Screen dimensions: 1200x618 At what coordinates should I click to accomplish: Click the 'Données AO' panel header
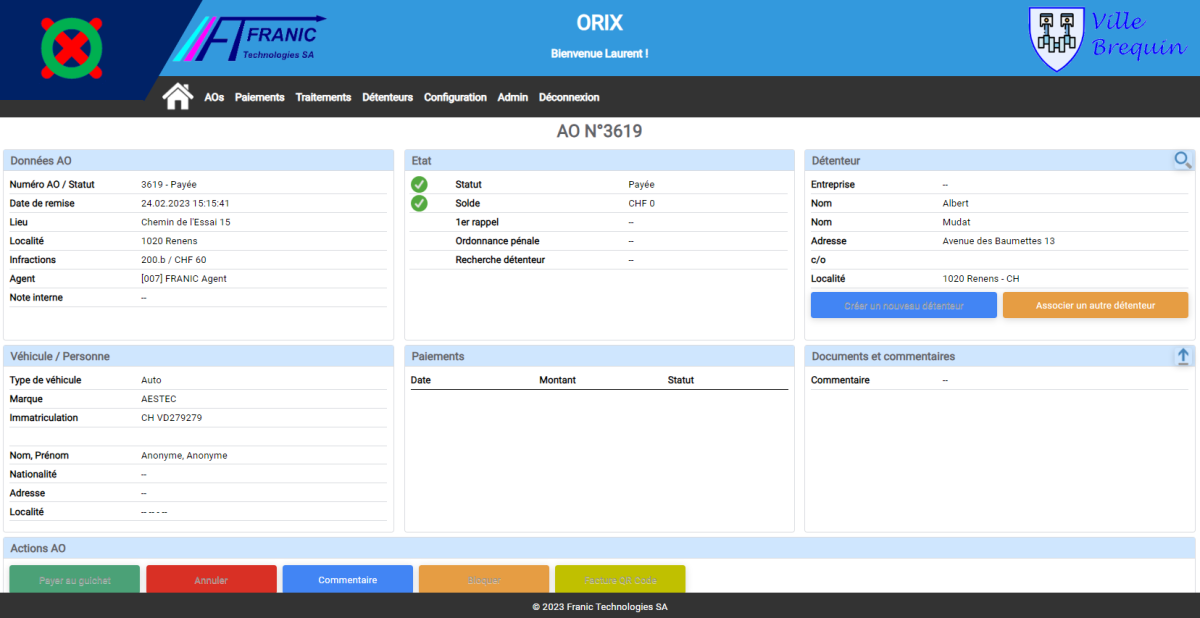[x=199, y=160]
